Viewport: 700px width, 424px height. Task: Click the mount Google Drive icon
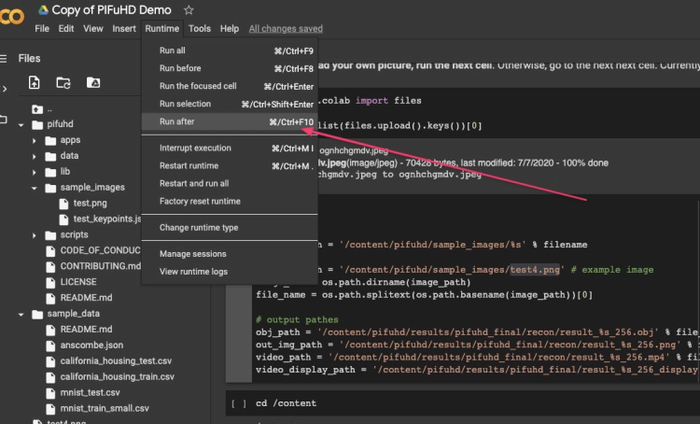[x=93, y=82]
